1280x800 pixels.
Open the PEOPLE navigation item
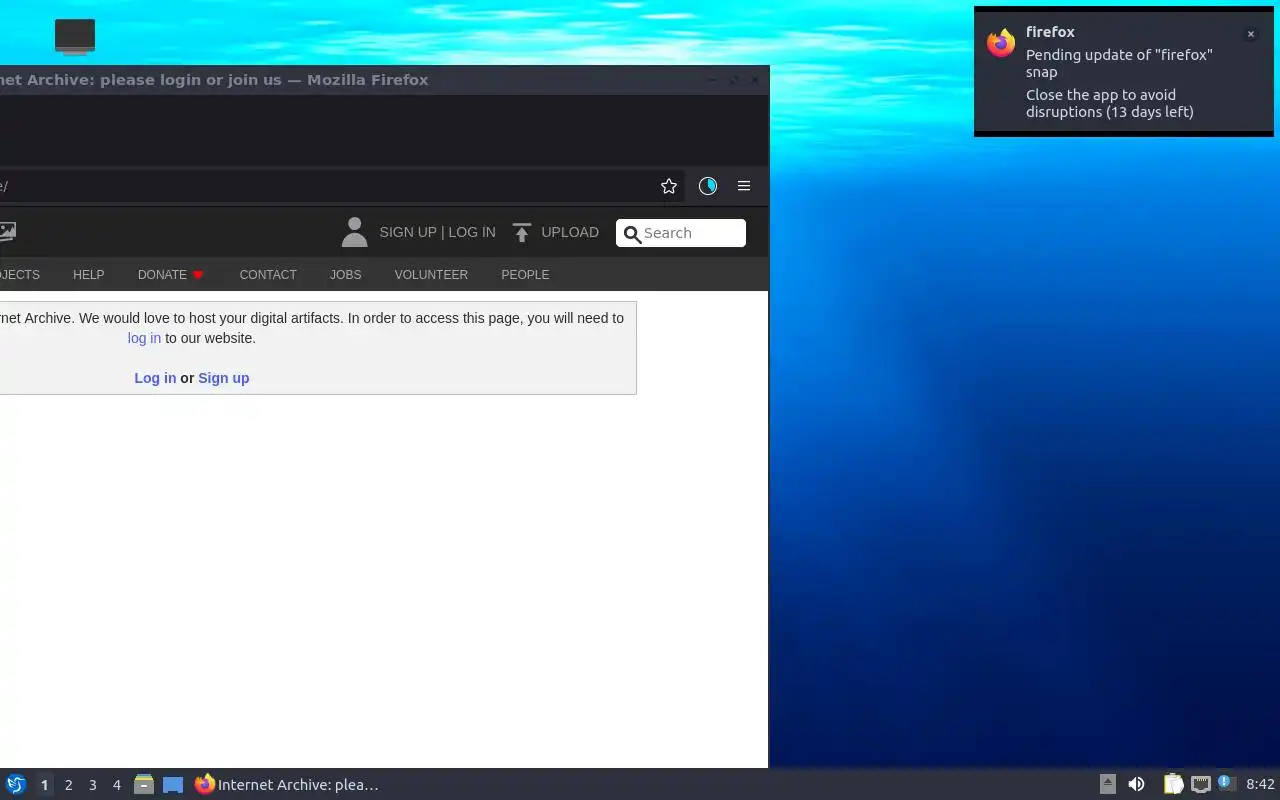(525, 275)
